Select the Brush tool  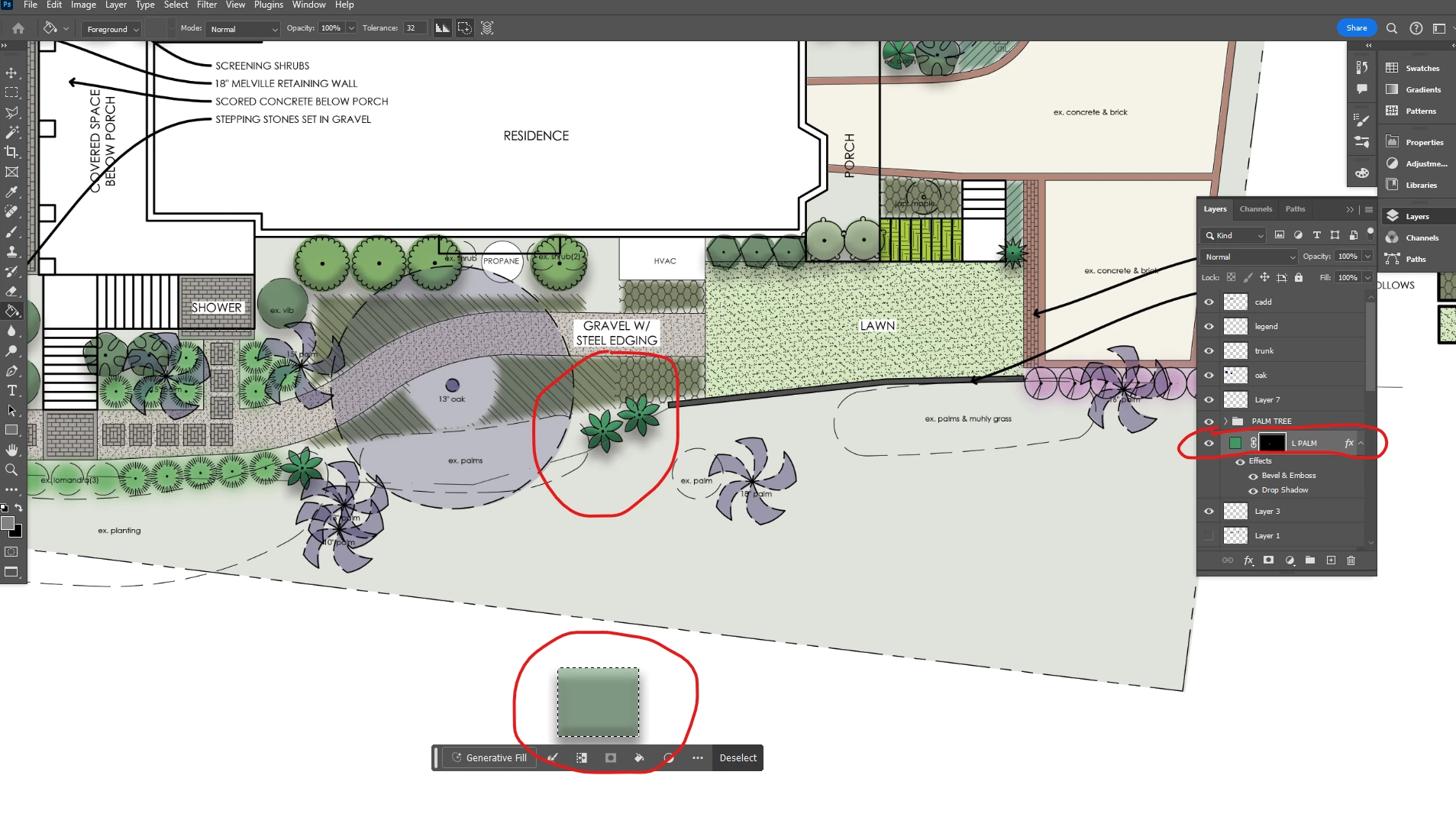11,231
